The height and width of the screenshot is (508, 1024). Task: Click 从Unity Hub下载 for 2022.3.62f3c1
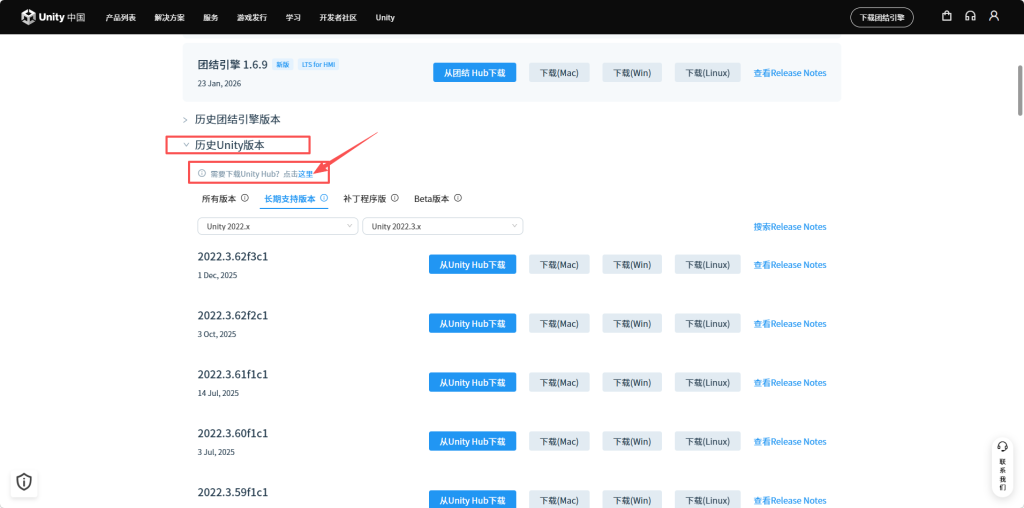(x=472, y=264)
